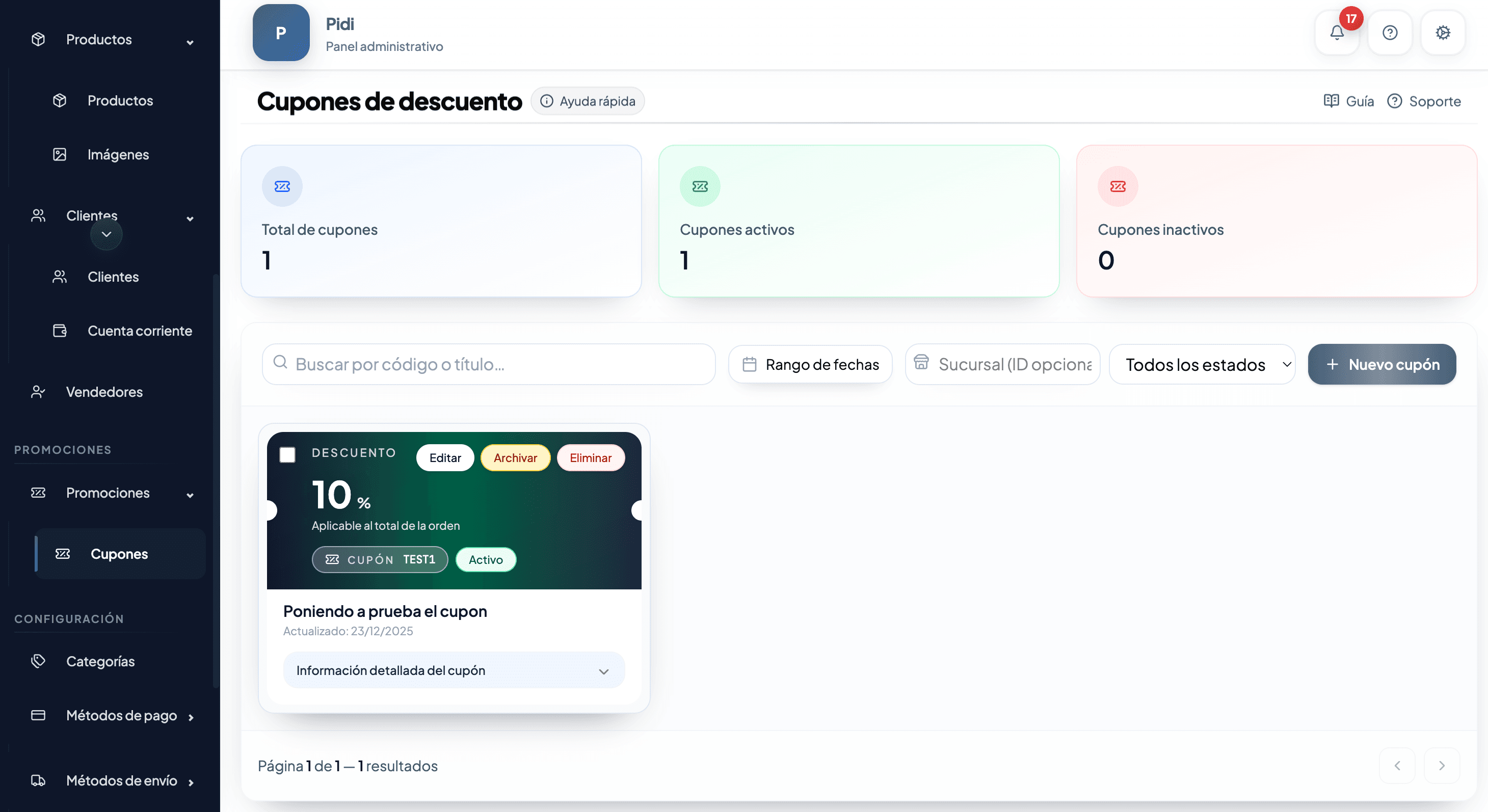Click the help question mark icon
Viewport: 1488px width, 812px height.
[x=1390, y=33]
